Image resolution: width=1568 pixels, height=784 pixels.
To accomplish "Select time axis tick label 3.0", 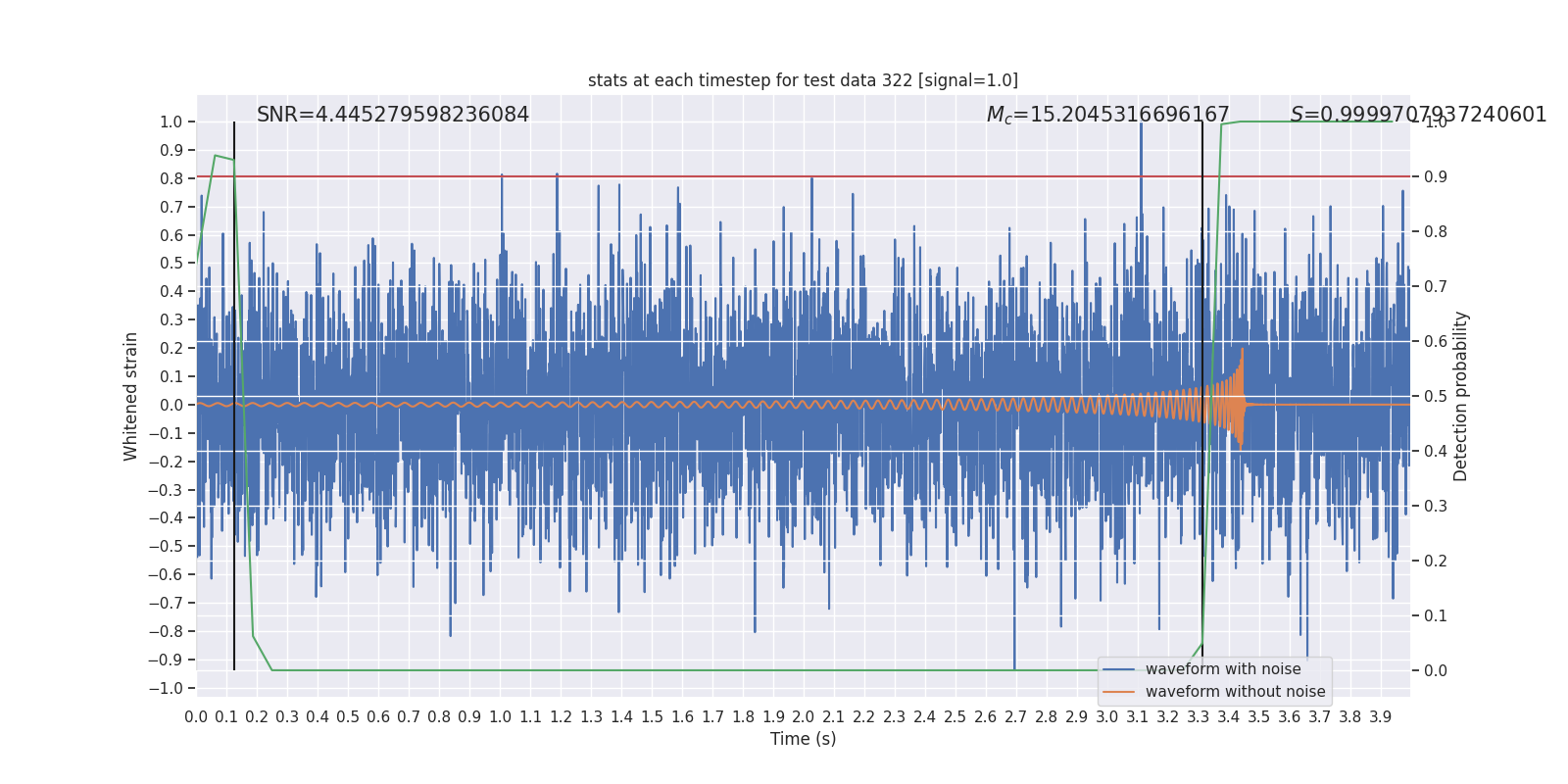I will click(x=1107, y=716).
